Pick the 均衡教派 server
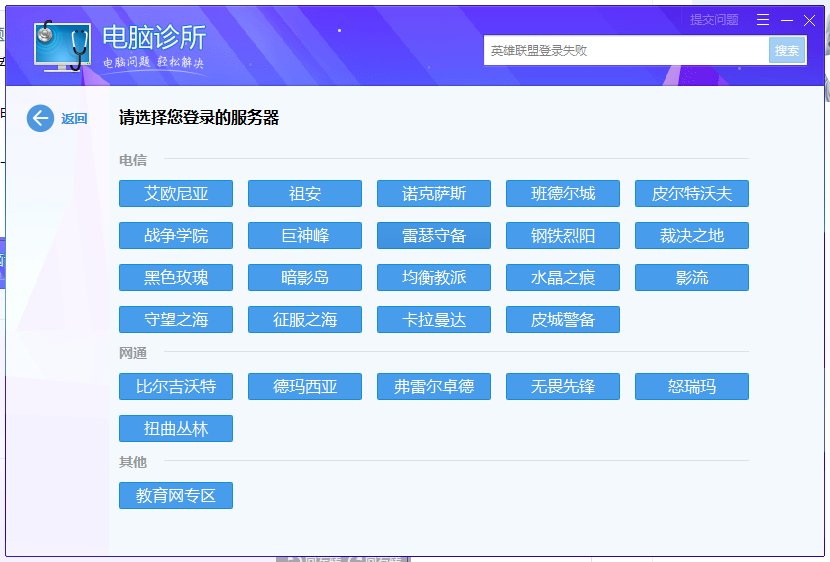This screenshot has height=562, width=830. (434, 278)
